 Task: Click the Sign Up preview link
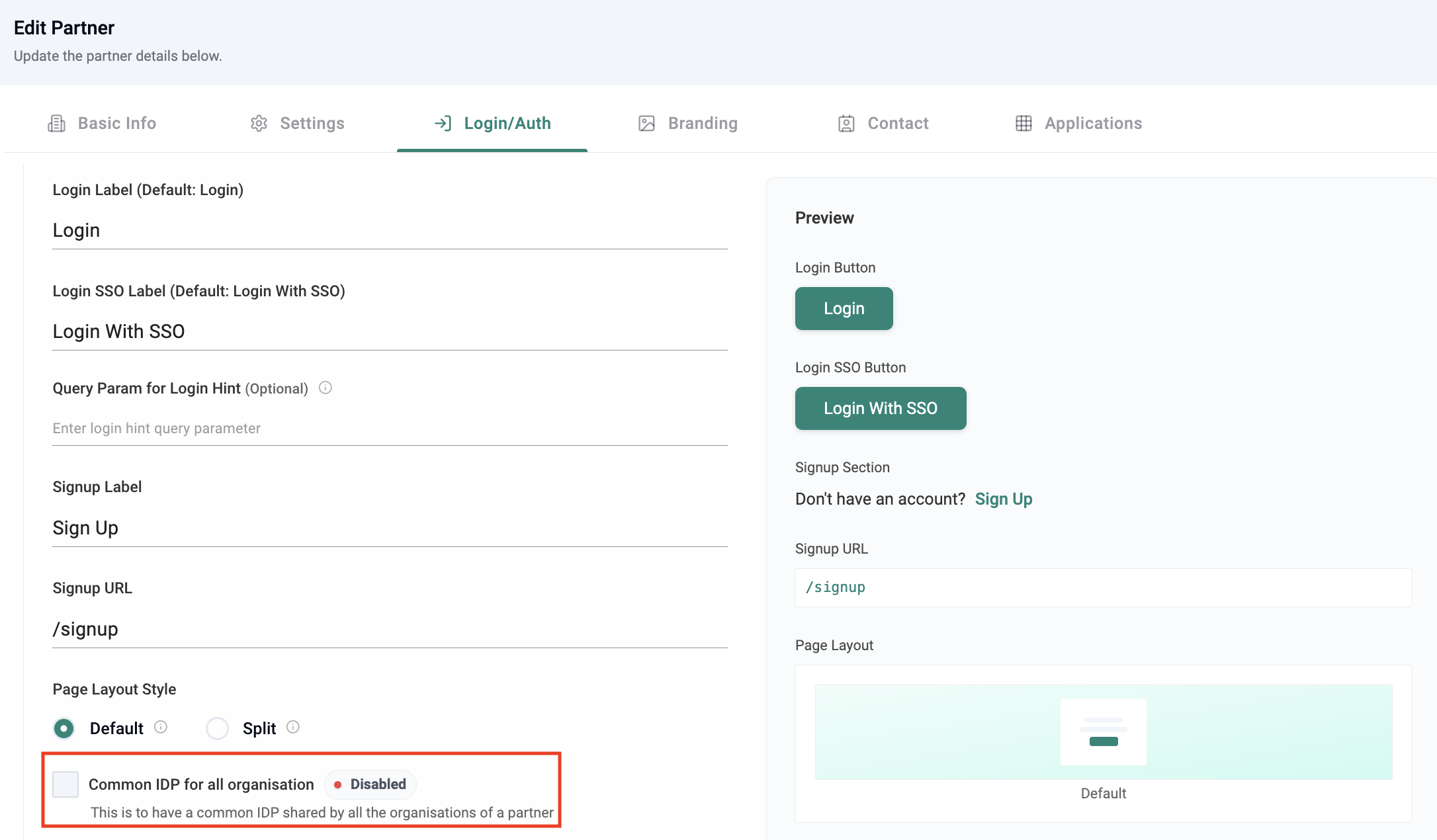tap(1003, 499)
